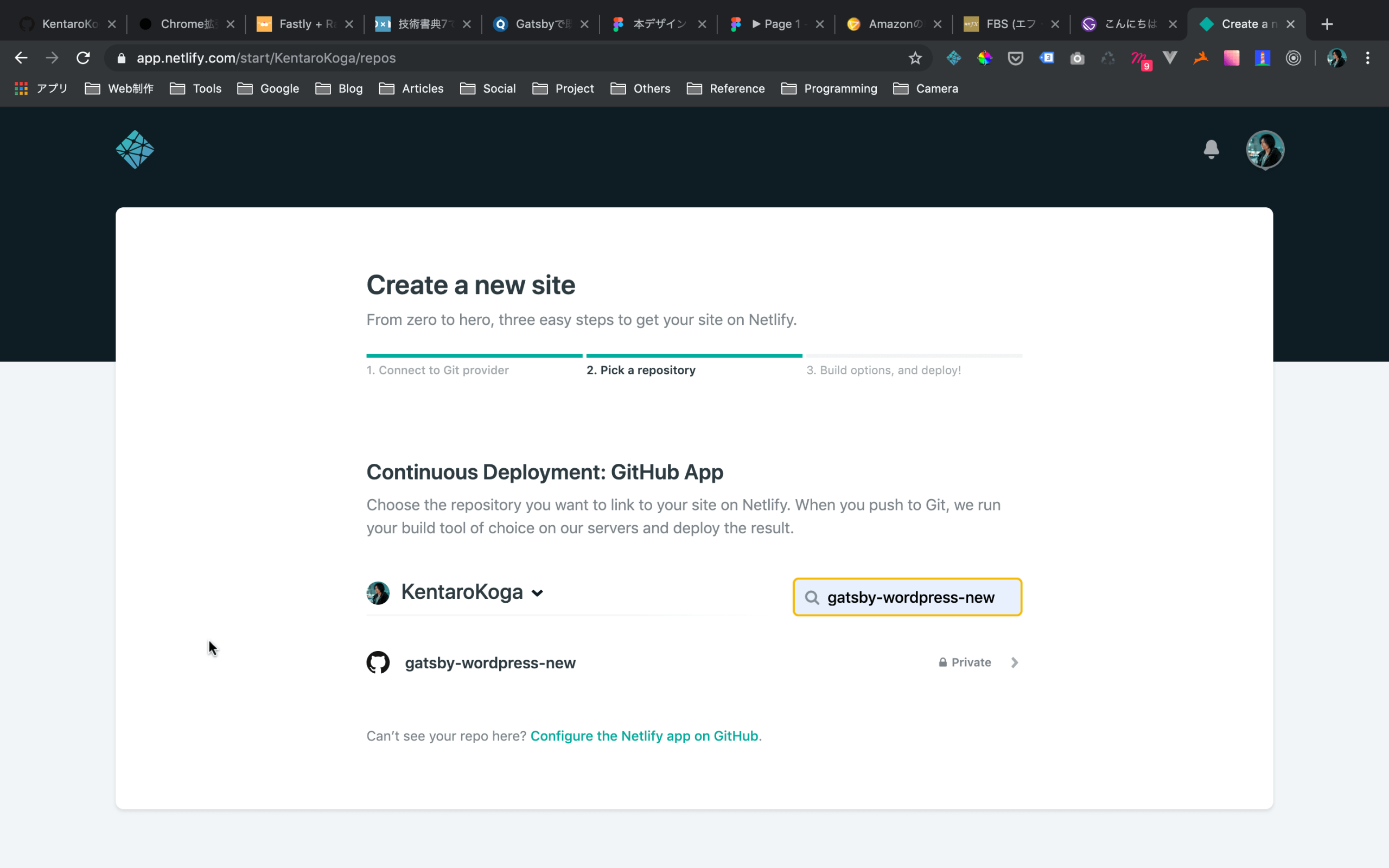Switch to the Amazon browser tab
Viewport: 1389px width, 868px height.
(893, 24)
